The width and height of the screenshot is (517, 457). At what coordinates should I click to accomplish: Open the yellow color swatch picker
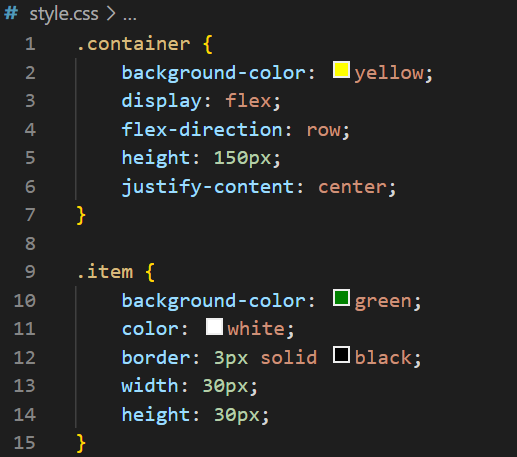coord(341,70)
